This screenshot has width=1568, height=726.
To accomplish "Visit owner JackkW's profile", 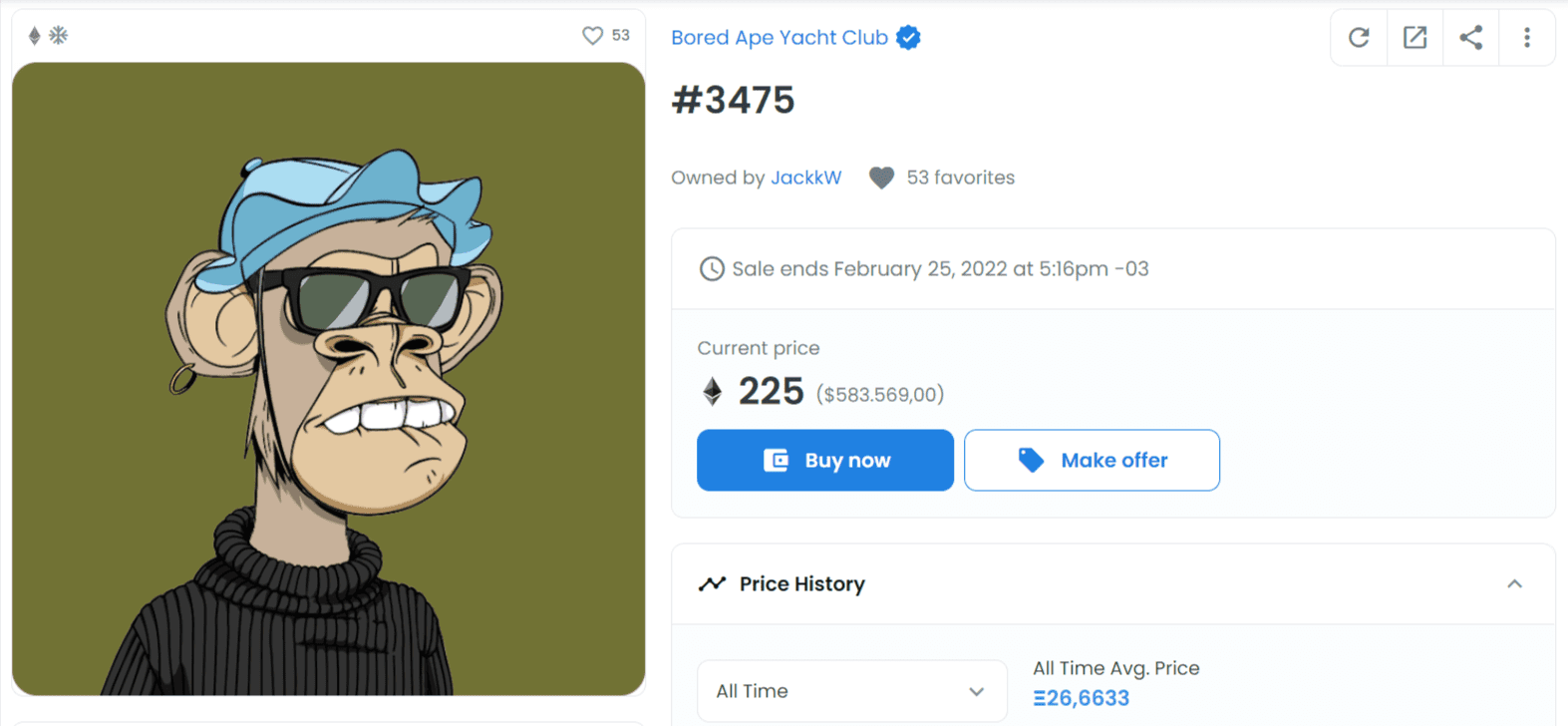I will 807,177.
